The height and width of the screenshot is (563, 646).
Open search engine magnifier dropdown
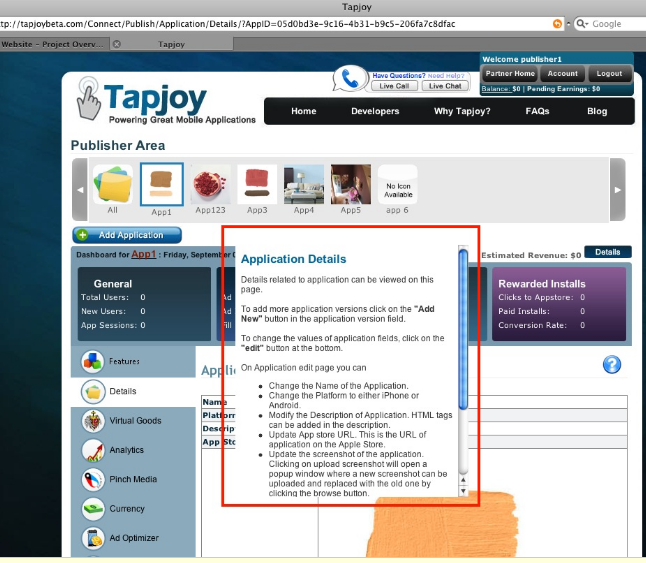[x=582, y=24]
